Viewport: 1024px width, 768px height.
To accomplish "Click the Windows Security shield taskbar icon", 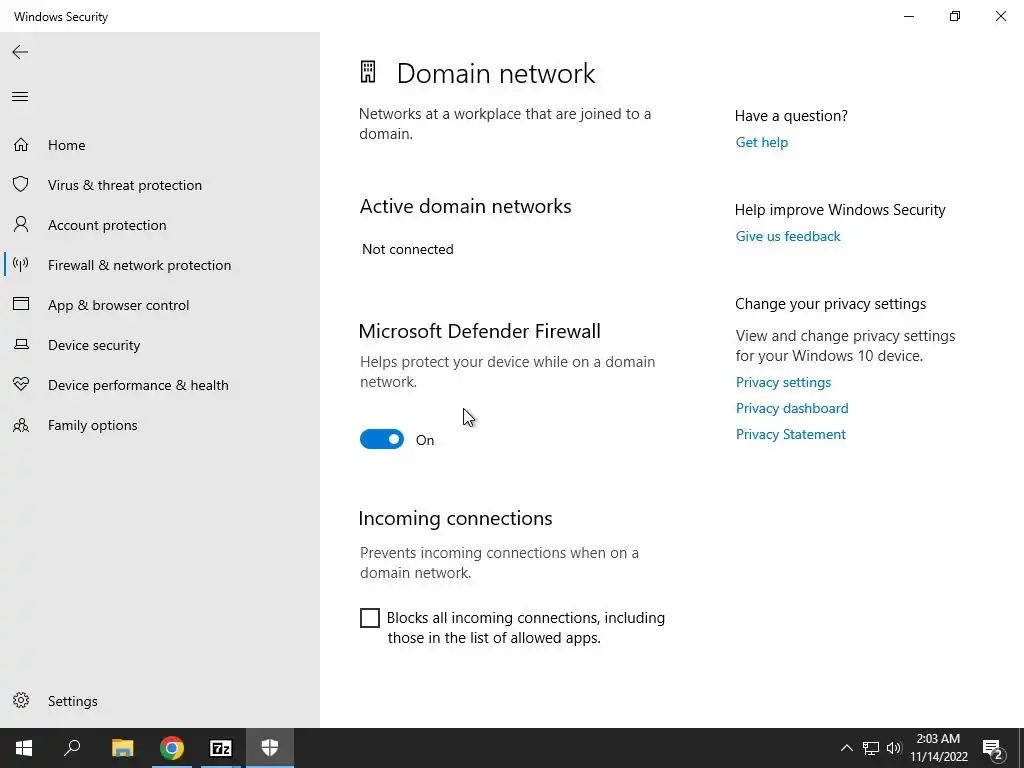I will coord(270,748).
